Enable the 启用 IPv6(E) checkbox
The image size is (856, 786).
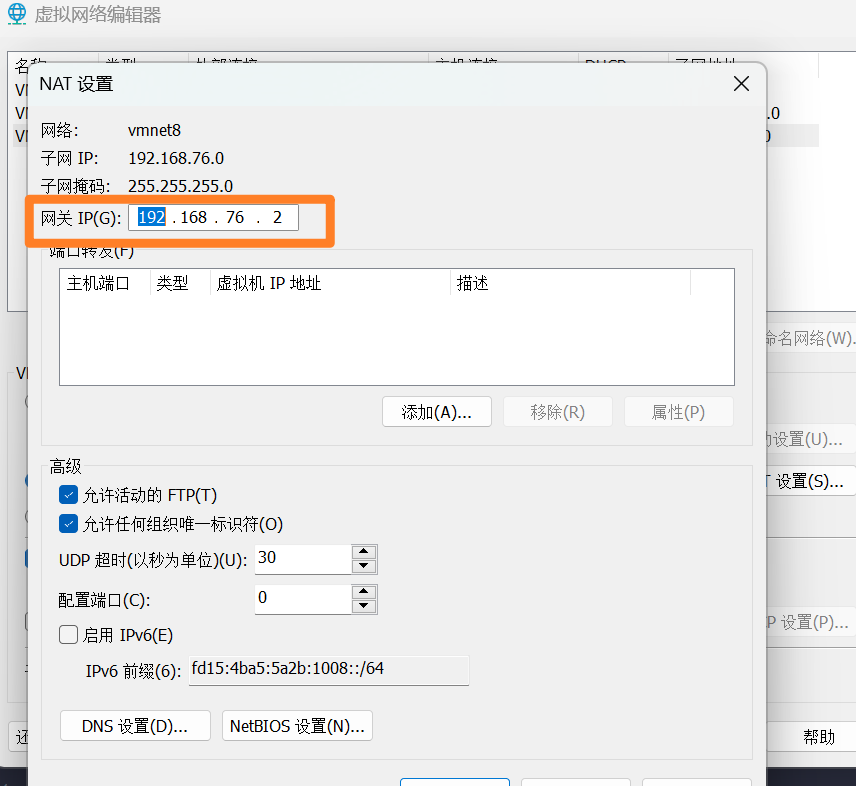point(68,635)
